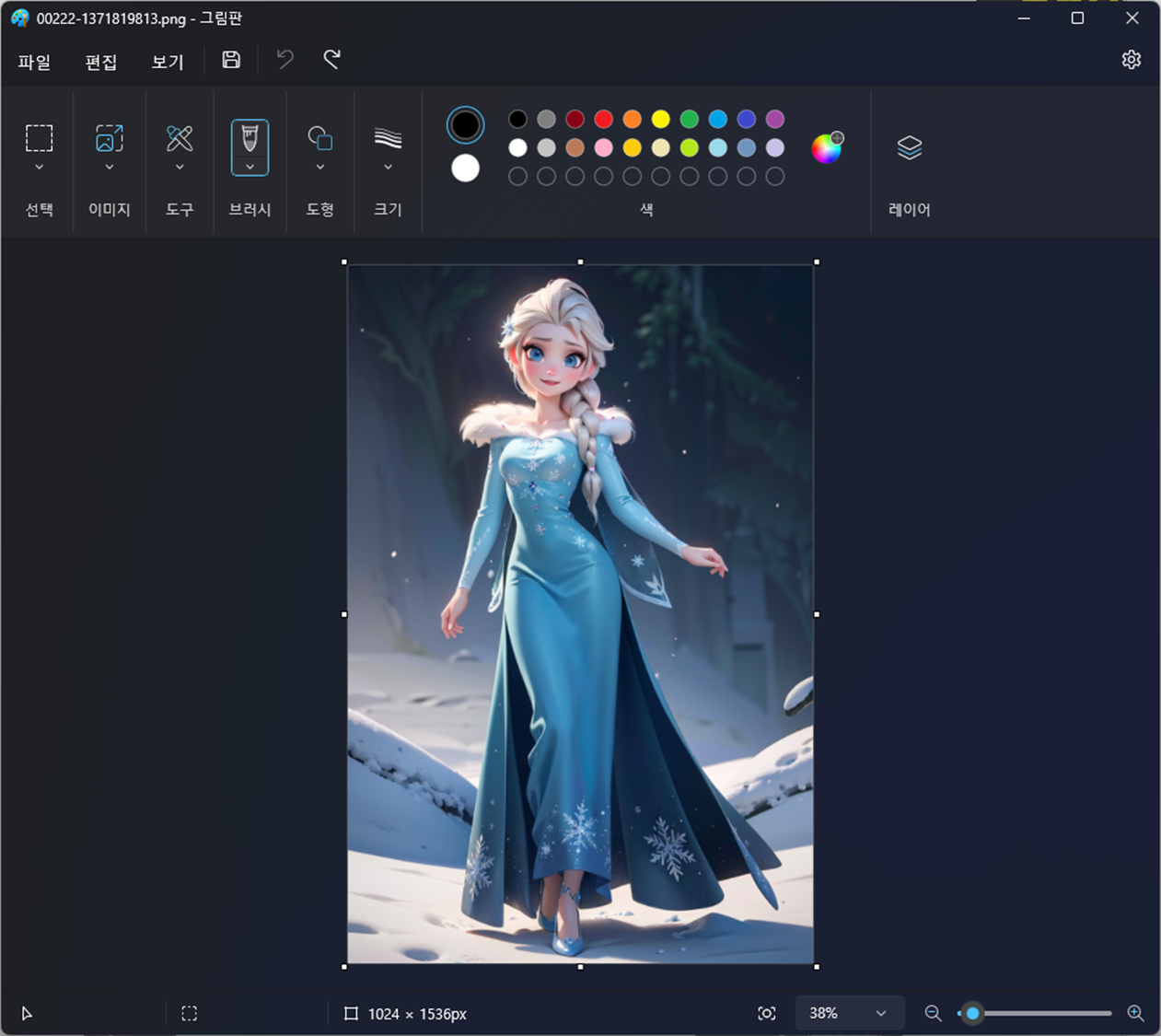The width and height of the screenshot is (1161, 1036).
Task: Pick the green palette swatch
Action: click(689, 119)
